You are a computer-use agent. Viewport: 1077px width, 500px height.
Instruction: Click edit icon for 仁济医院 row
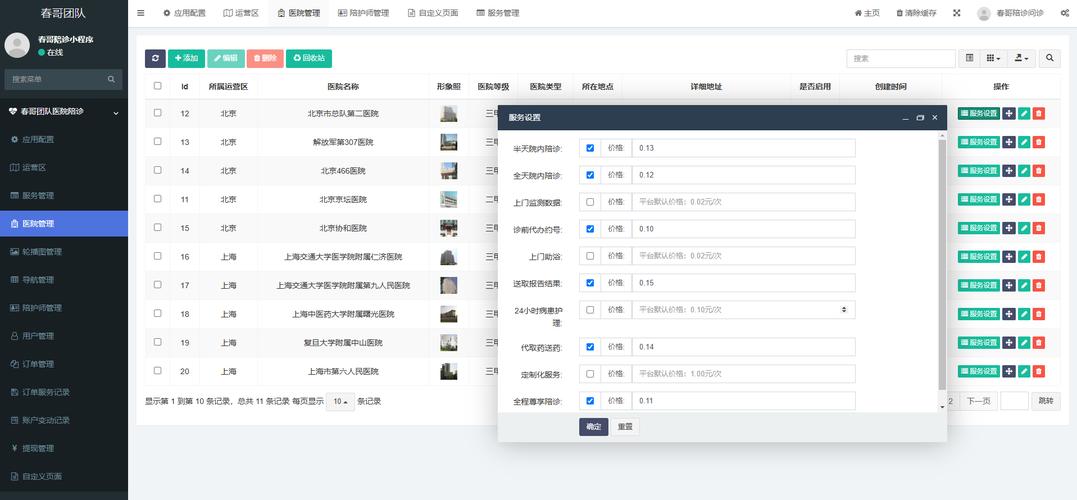click(1024, 256)
